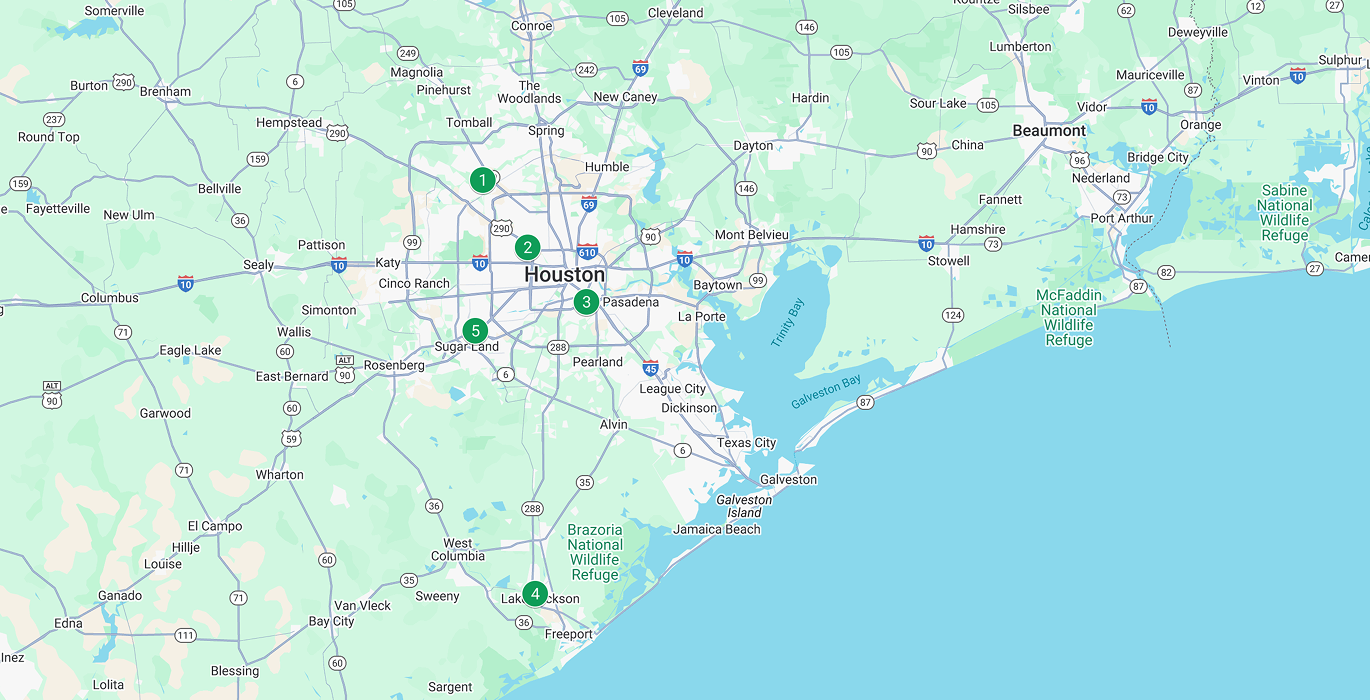1370x700 pixels.
Task: Click the Conroe label
Action: coord(531,26)
